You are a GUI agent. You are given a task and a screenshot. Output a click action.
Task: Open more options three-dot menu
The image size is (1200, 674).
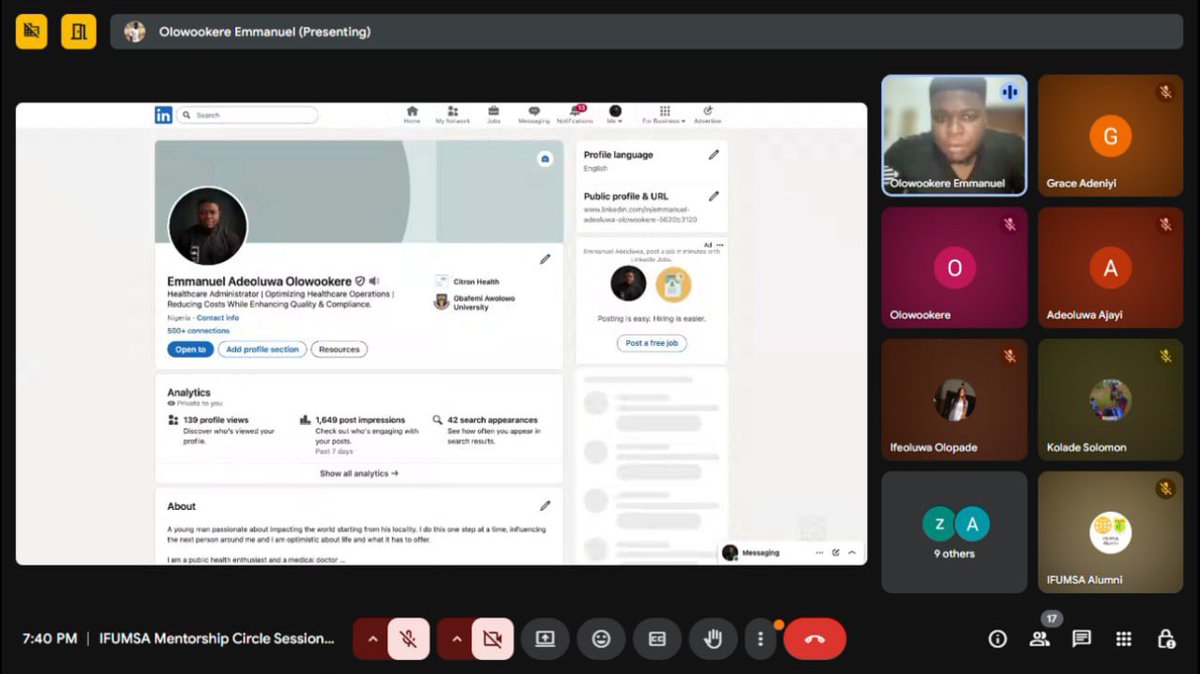761,639
